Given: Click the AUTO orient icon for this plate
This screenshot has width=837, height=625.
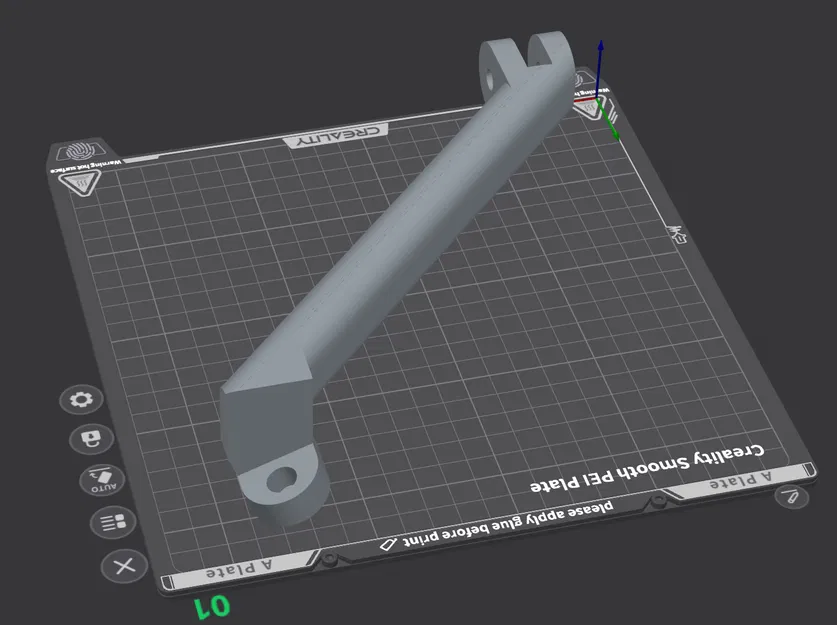Looking at the screenshot, I should [102, 480].
